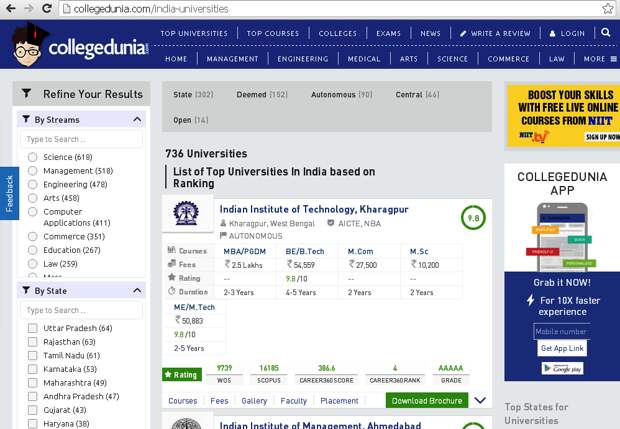Select the Science (618) stream radio

[x=33, y=157]
